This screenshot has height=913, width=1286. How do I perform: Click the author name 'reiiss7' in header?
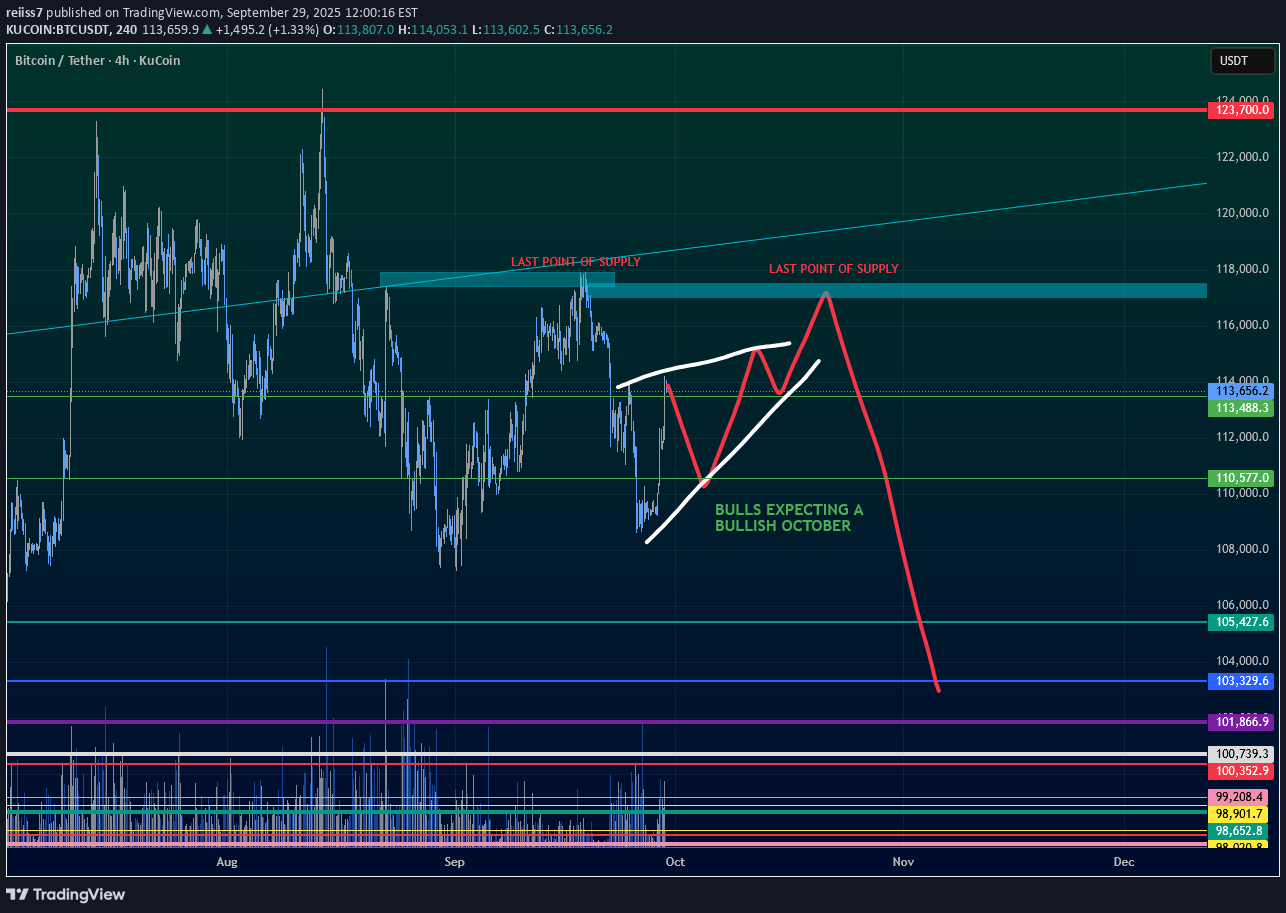(x=24, y=13)
